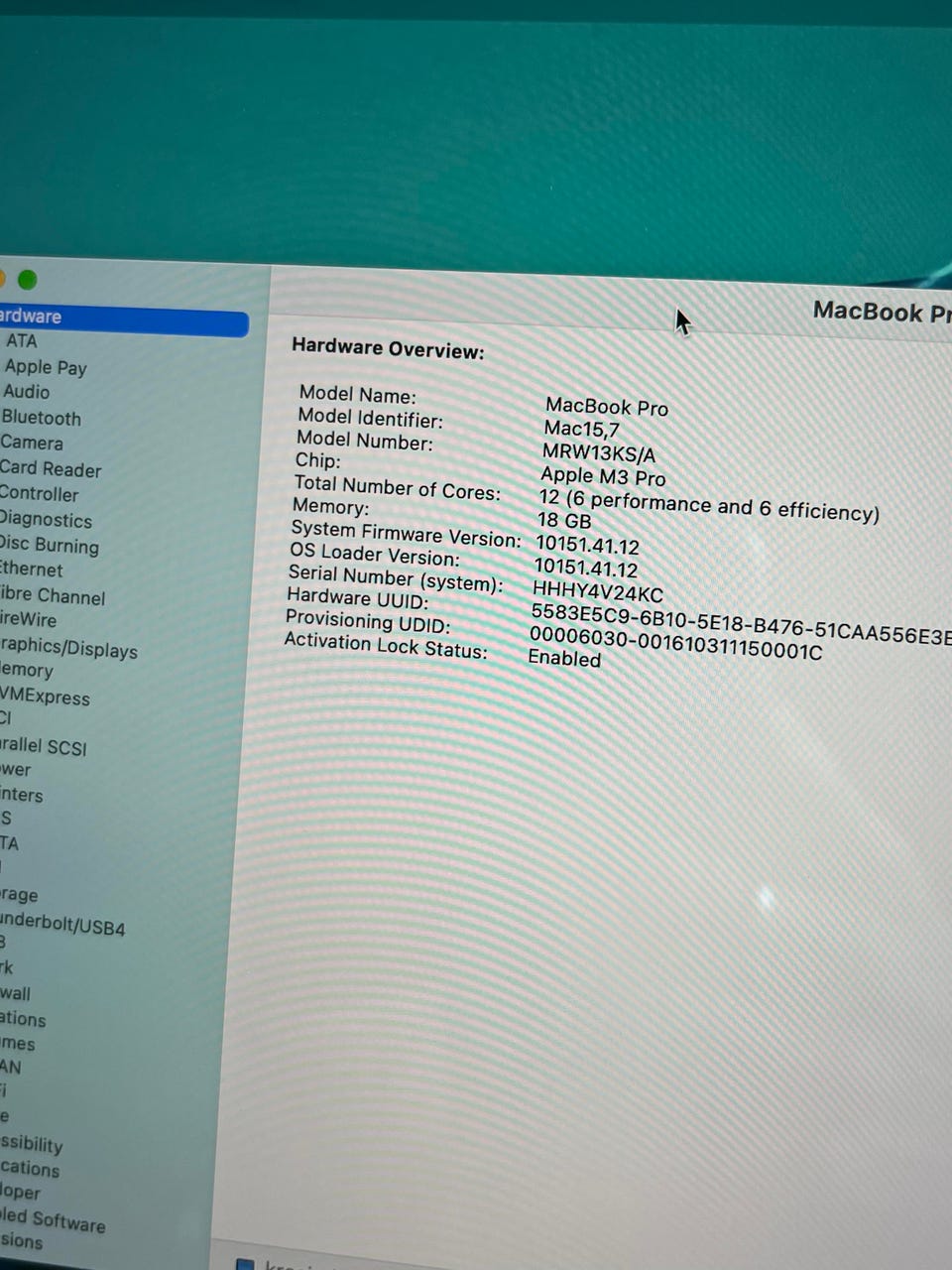The width and height of the screenshot is (952, 1270).
Task: Select FireWire in the sidebar
Action: [29, 619]
